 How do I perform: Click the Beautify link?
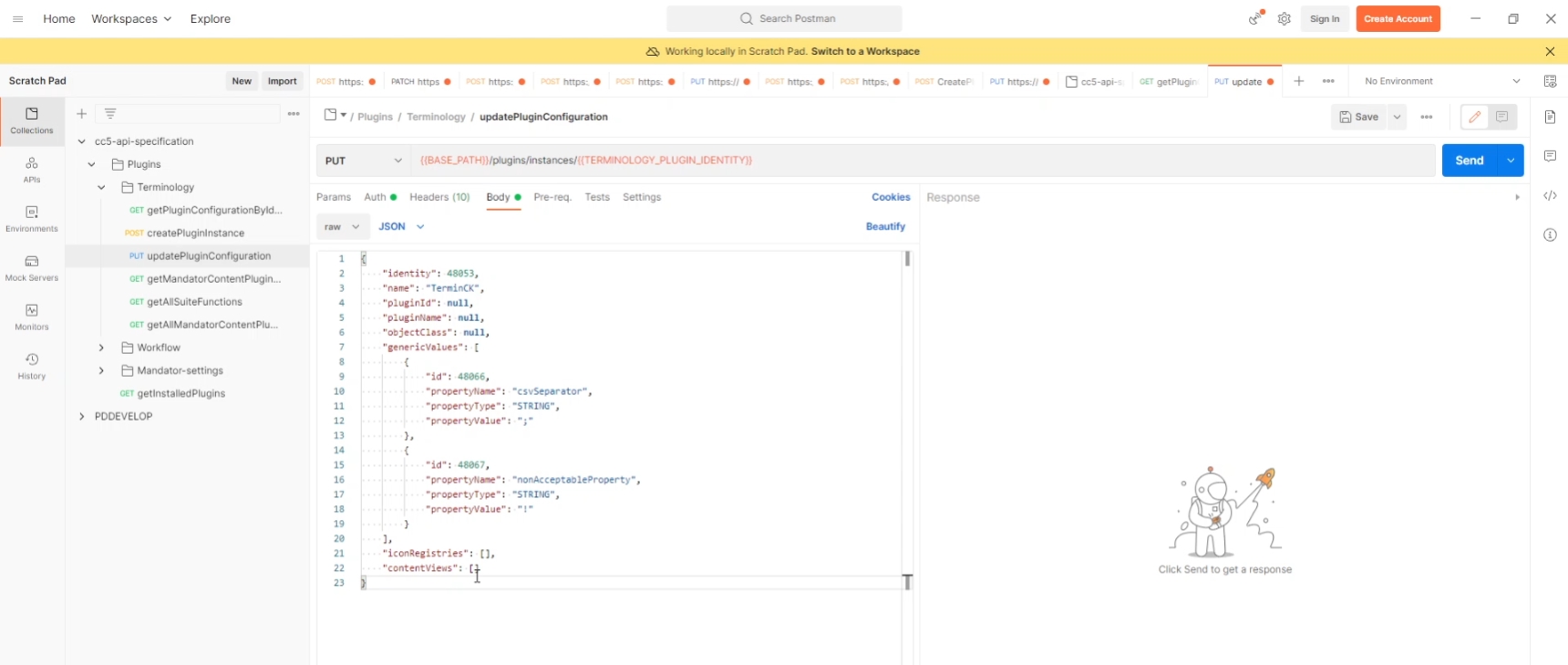(885, 226)
